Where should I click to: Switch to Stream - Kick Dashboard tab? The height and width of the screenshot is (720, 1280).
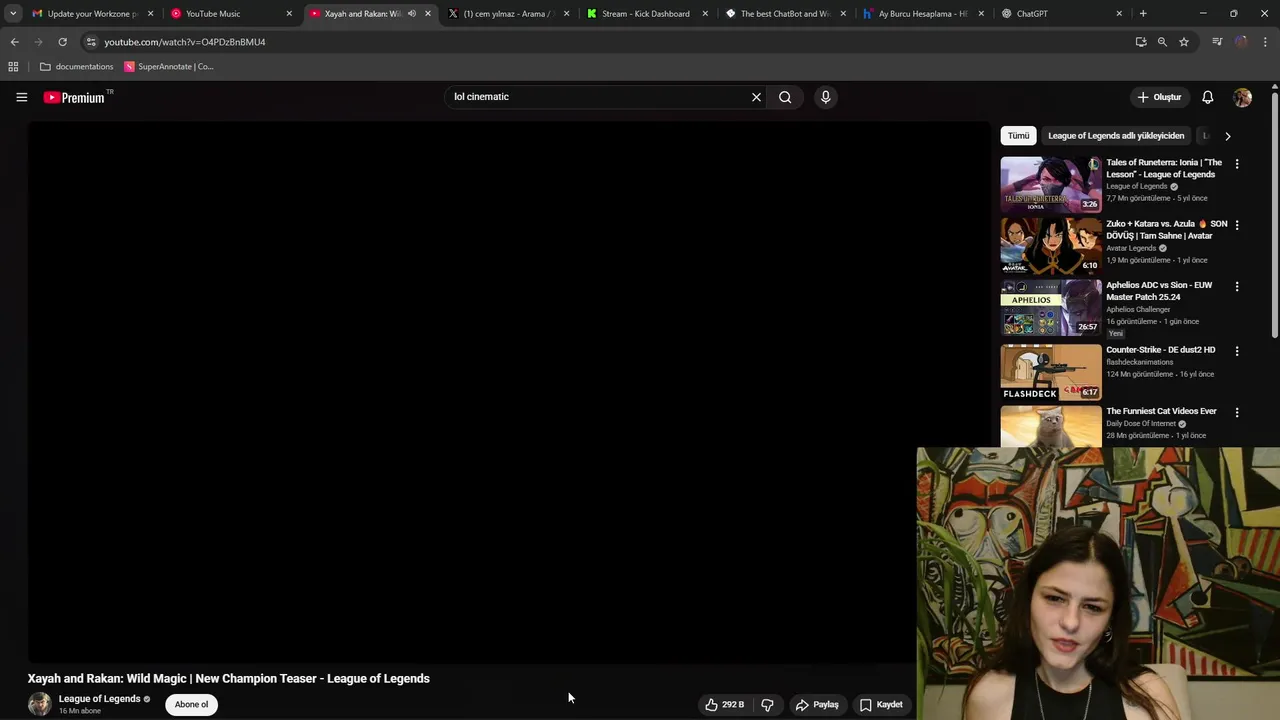click(646, 14)
